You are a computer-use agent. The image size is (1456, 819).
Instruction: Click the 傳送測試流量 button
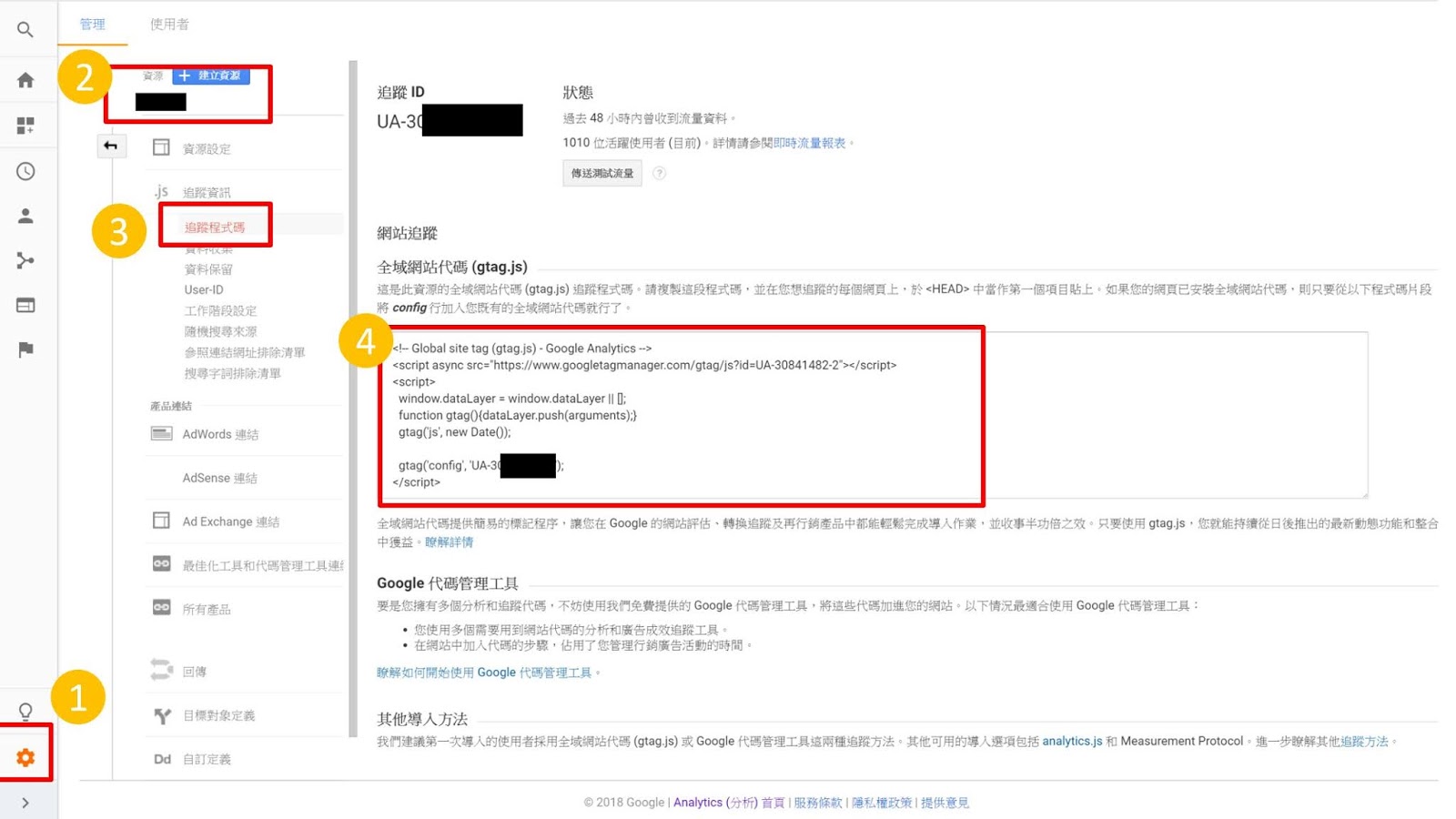[602, 173]
